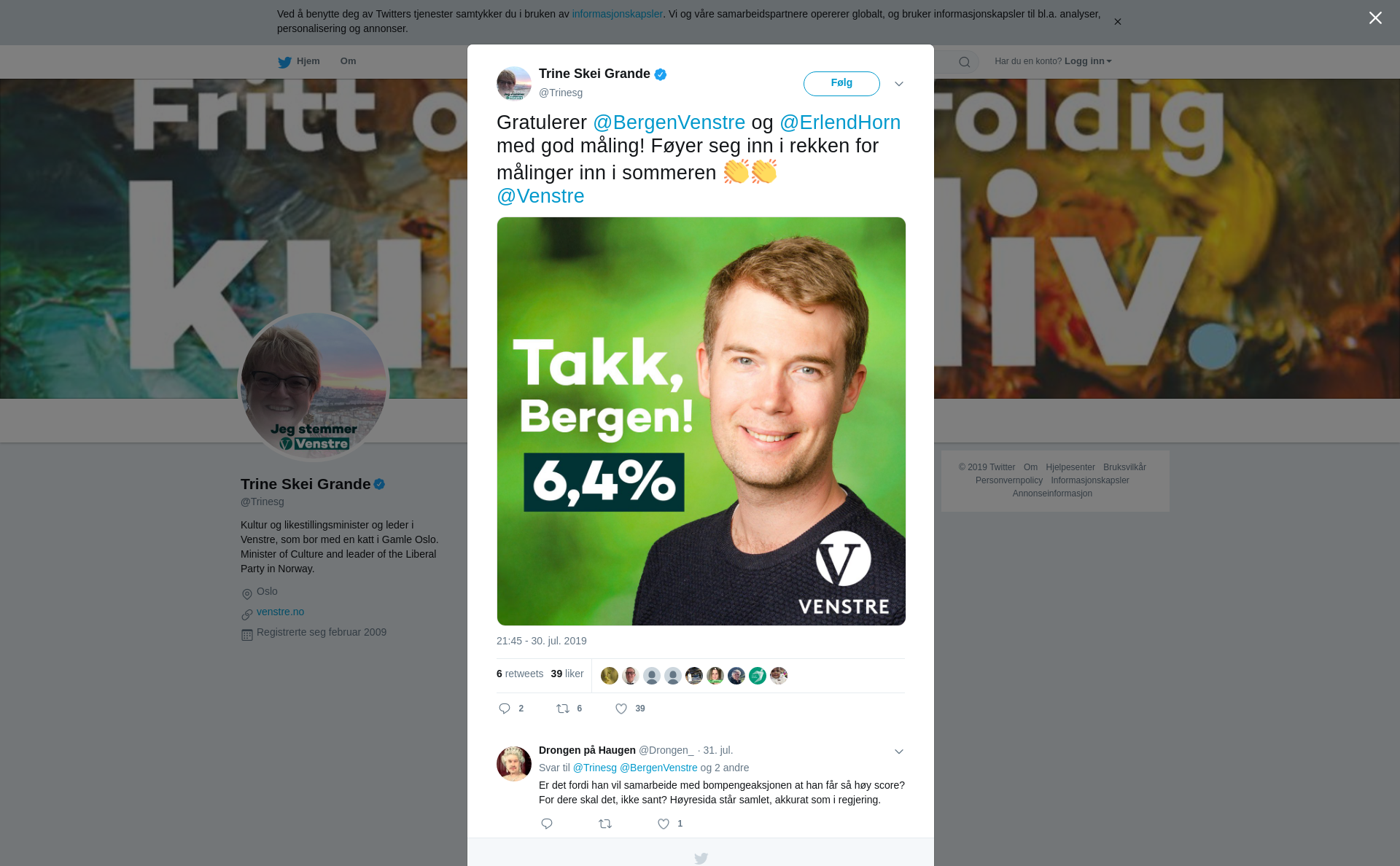The width and height of the screenshot is (1400, 866).
Task: Open the @BergenVenstre mention link
Action: pos(669,122)
